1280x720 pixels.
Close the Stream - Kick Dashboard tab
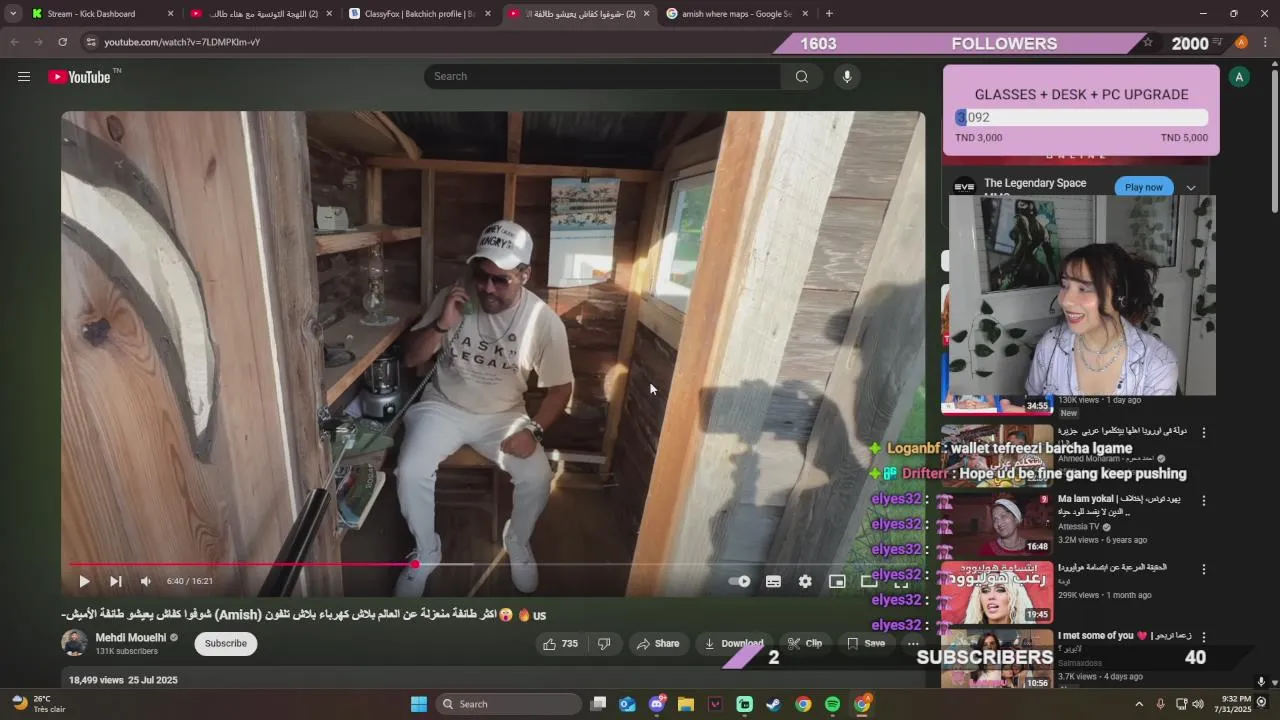(x=170, y=14)
